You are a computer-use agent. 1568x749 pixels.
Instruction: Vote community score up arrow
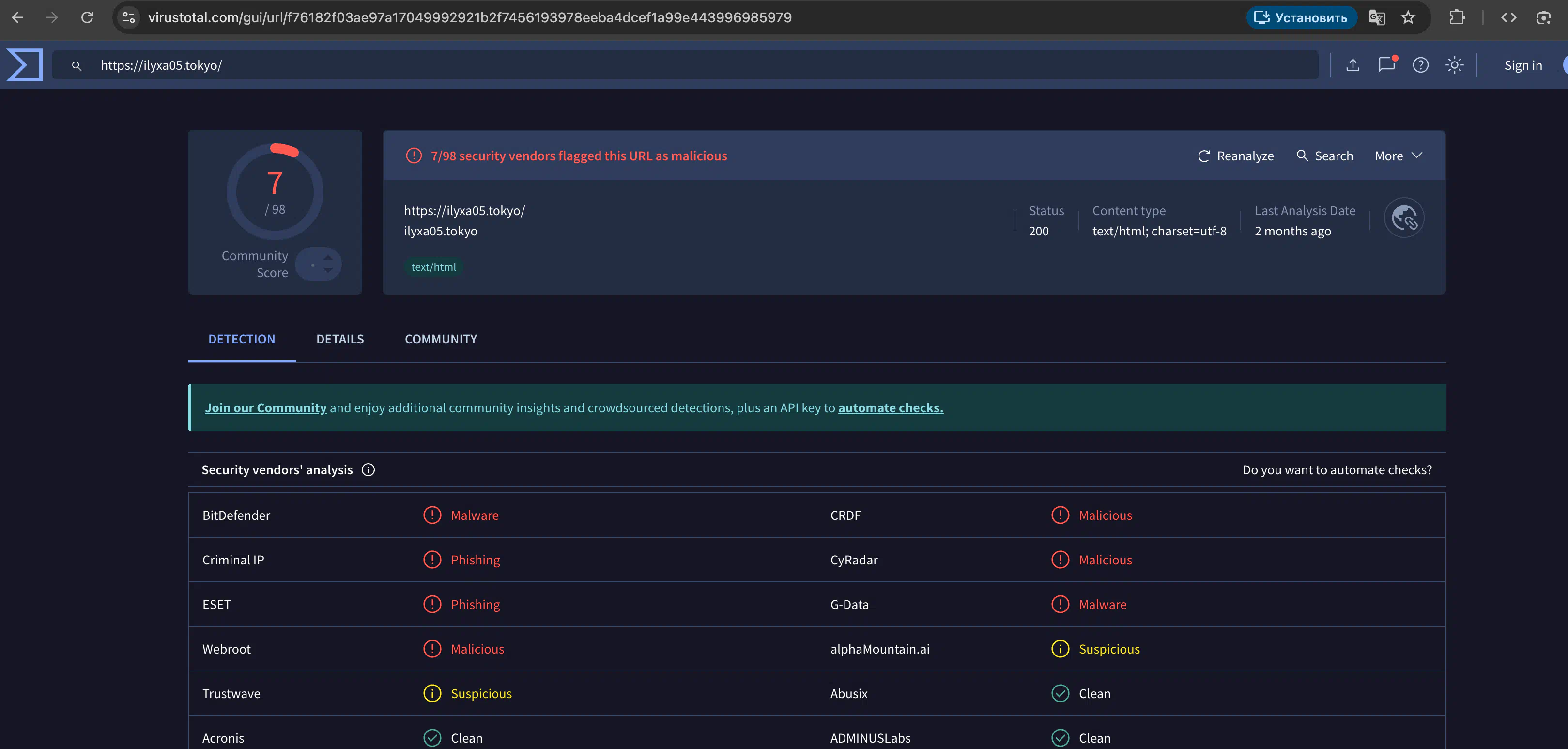[328, 258]
